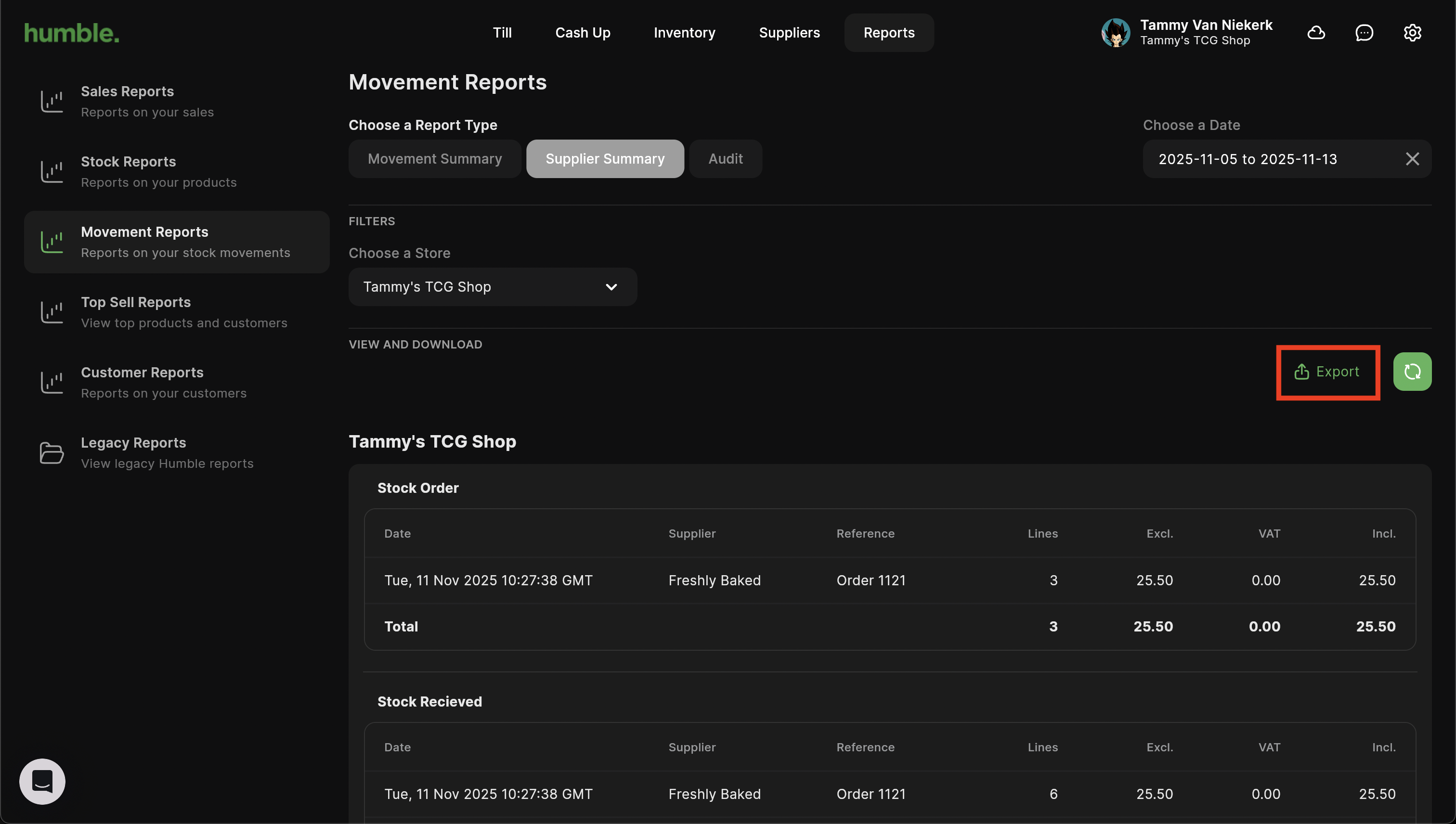Select the Audit report type
This screenshot has width=1456, height=824.
[725, 159]
